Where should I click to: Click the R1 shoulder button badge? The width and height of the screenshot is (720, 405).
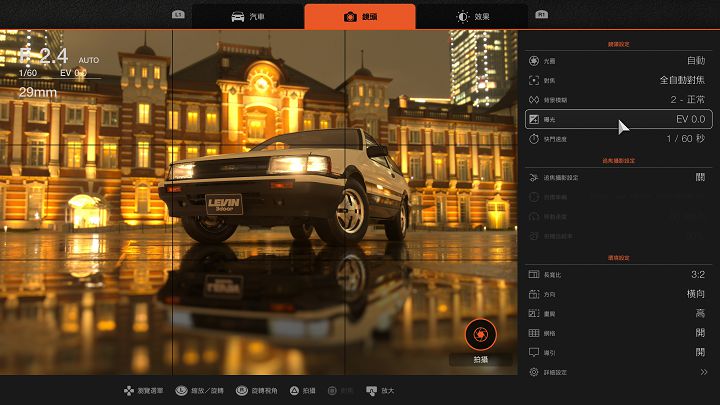[x=542, y=15]
